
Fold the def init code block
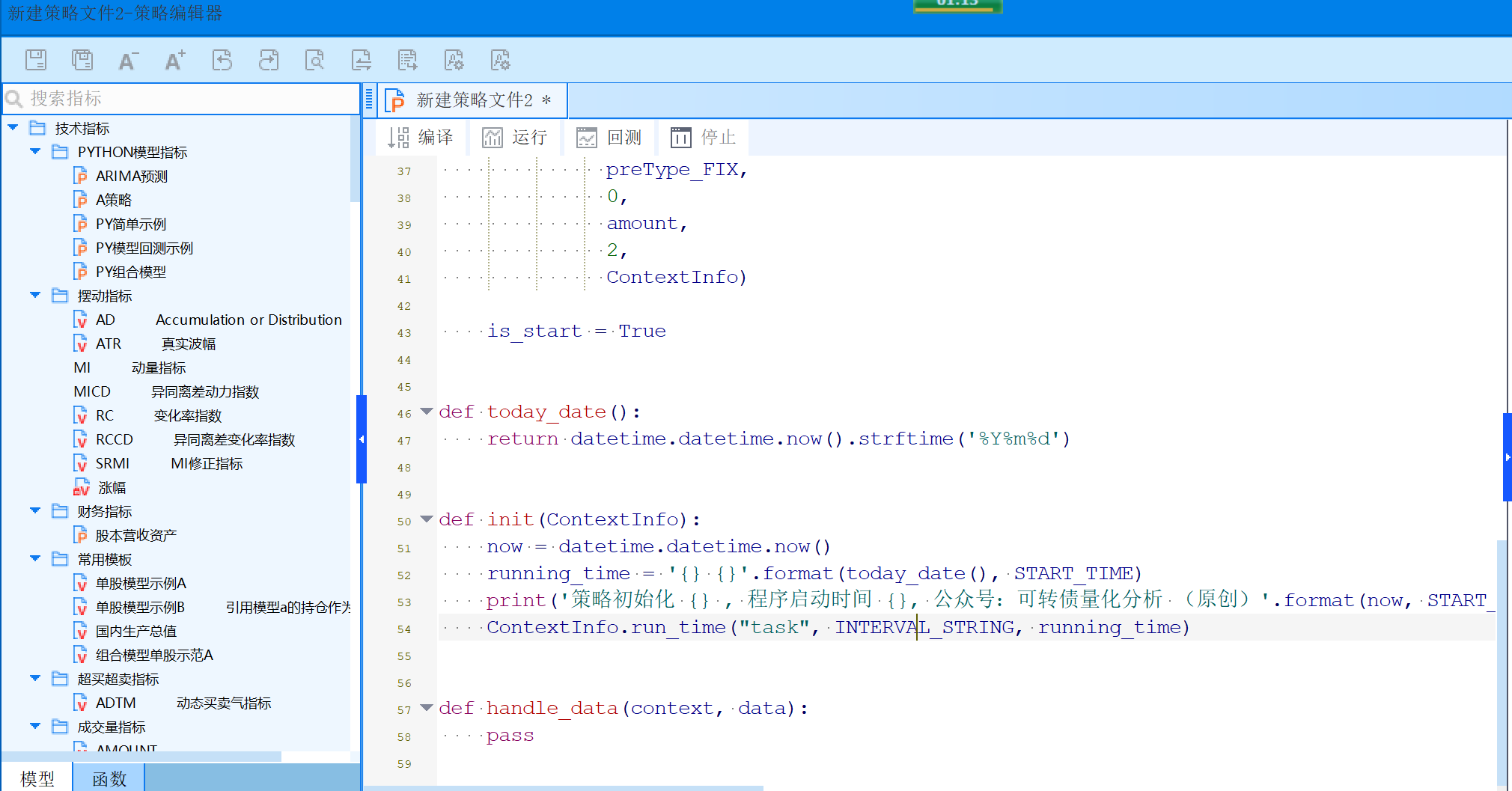click(x=427, y=519)
